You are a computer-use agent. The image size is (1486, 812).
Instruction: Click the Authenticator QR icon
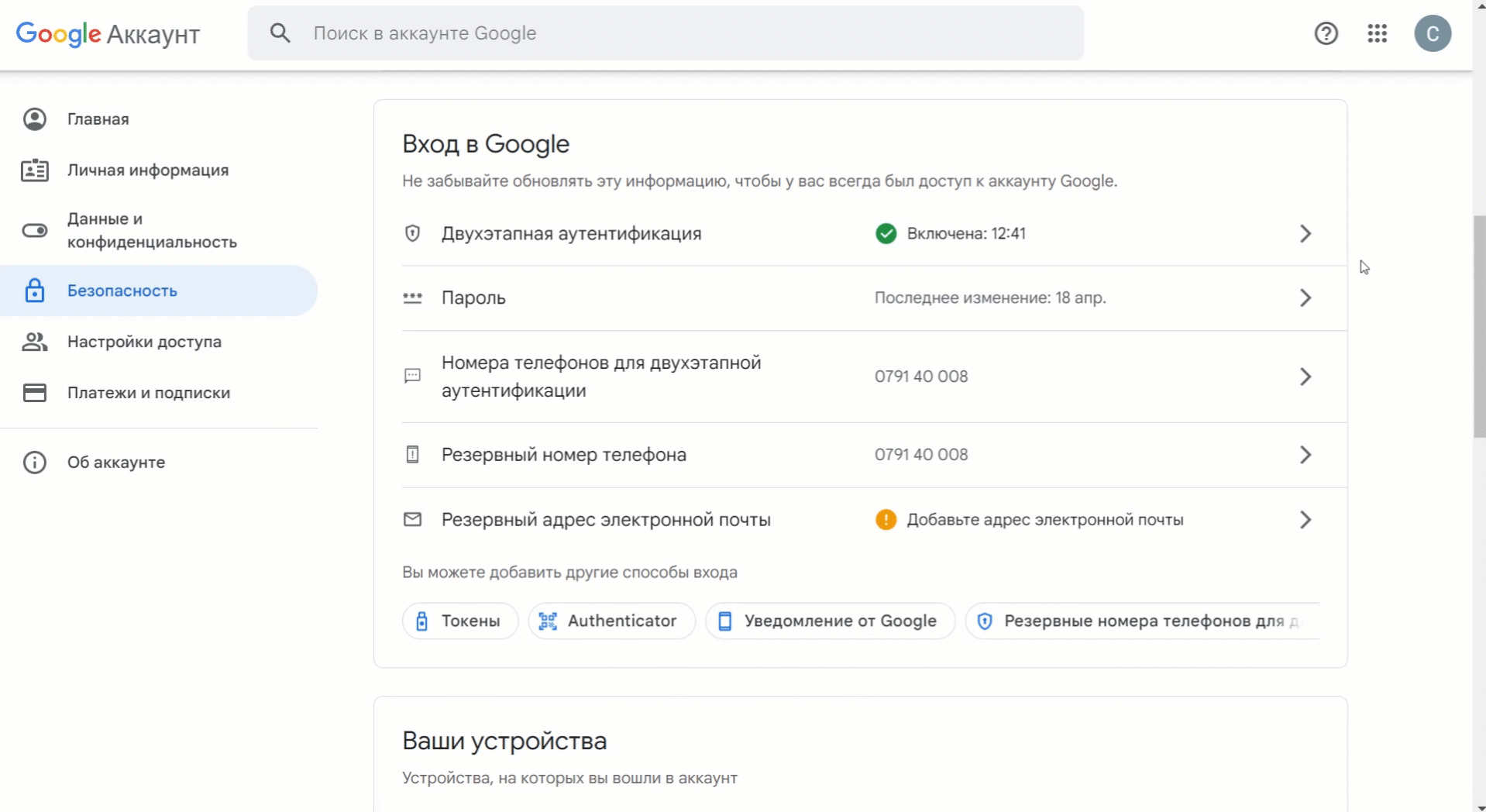(x=548, y=621)
